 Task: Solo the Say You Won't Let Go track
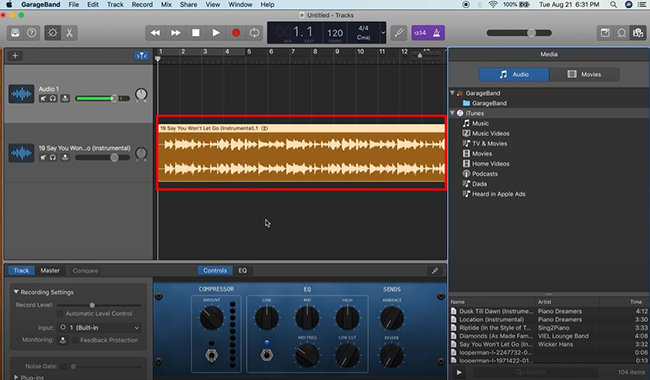pos(53,157)
